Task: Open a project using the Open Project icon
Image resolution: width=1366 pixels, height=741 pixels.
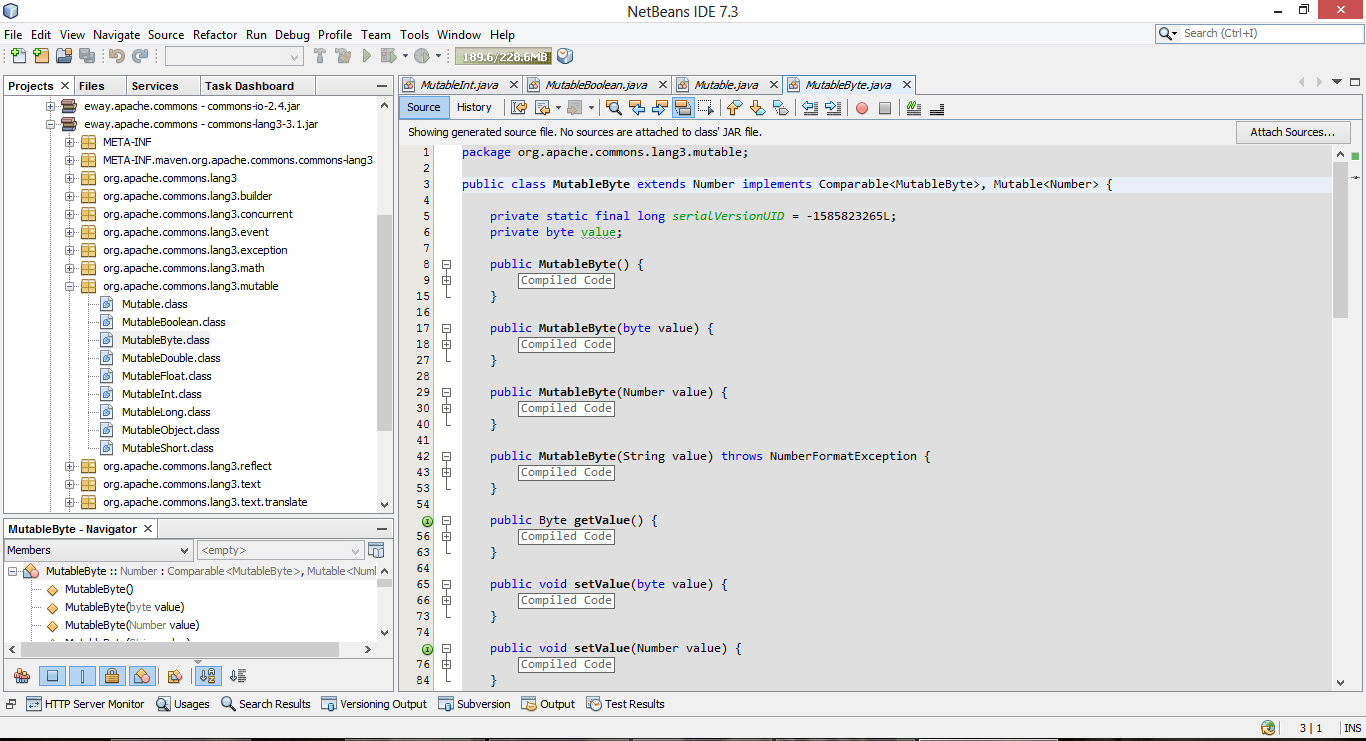Action: [x=64, y=57]
